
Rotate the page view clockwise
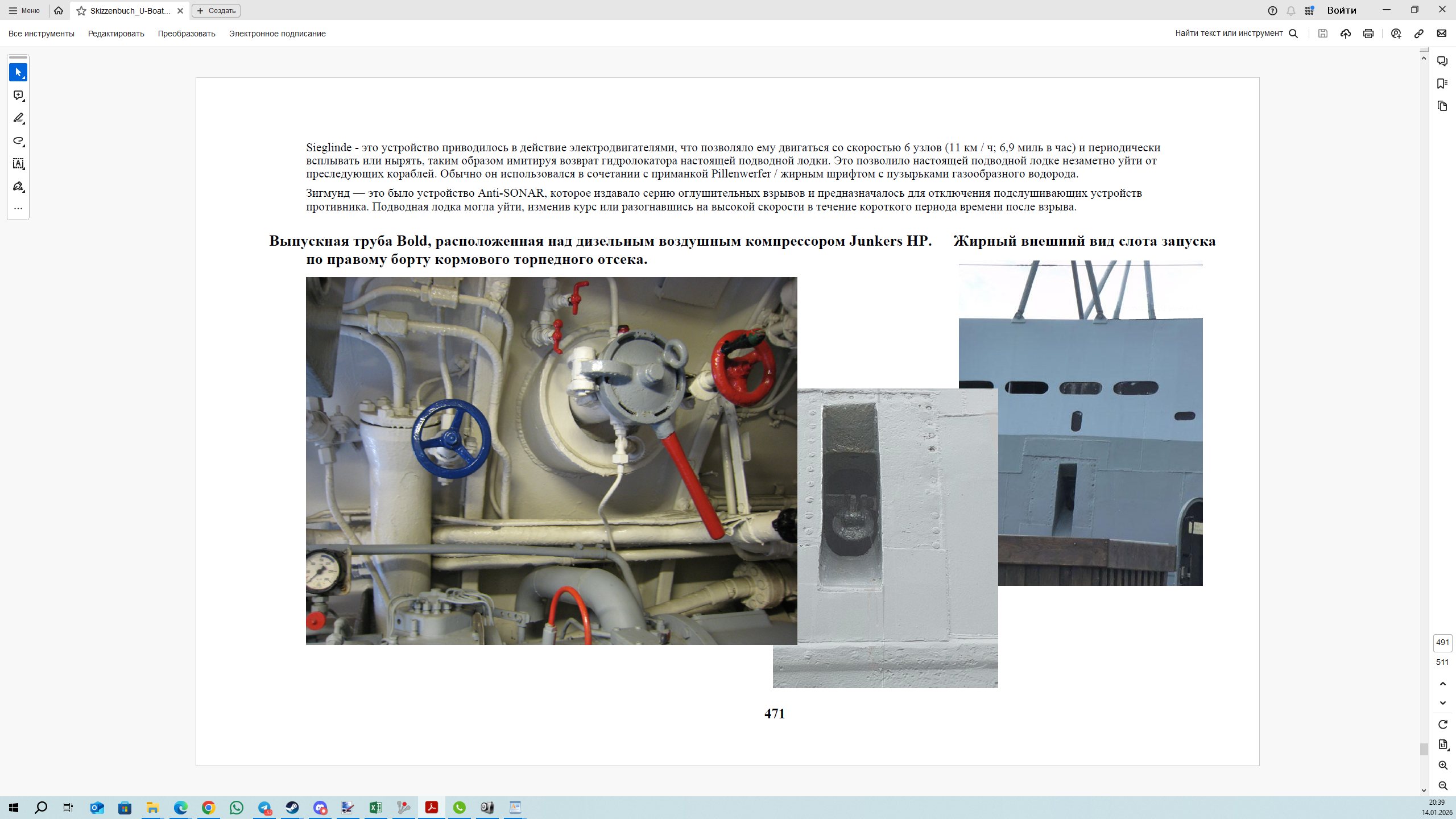point(1442,724)
